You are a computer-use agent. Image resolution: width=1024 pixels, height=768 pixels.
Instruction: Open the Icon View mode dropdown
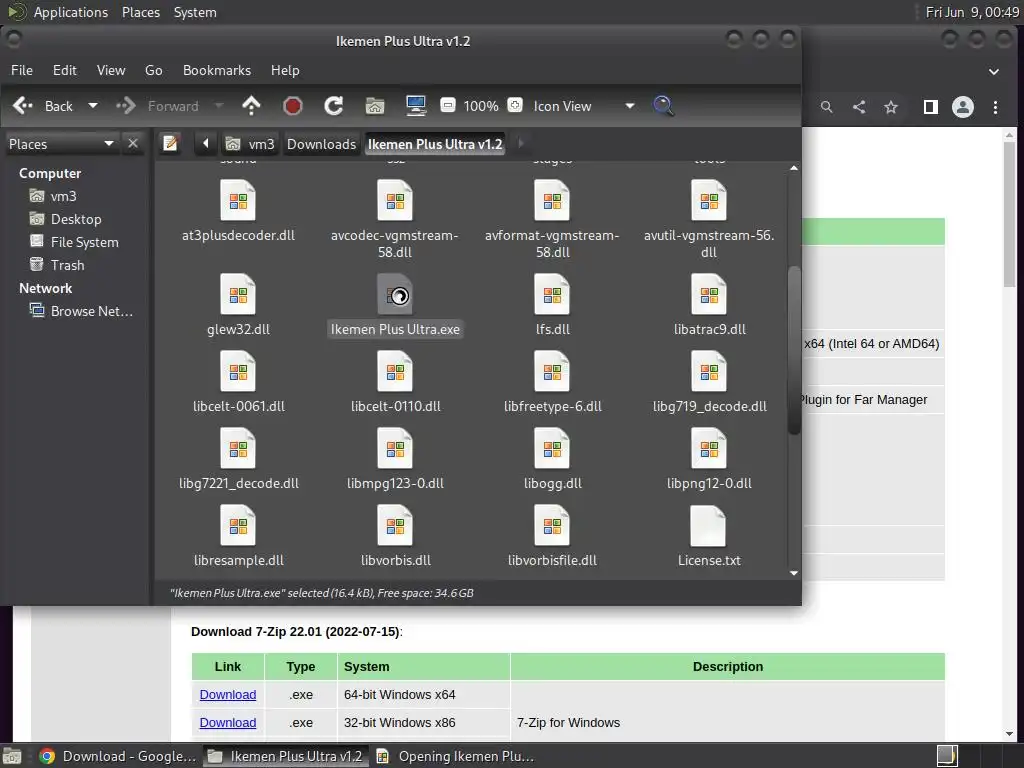point(584,106)
